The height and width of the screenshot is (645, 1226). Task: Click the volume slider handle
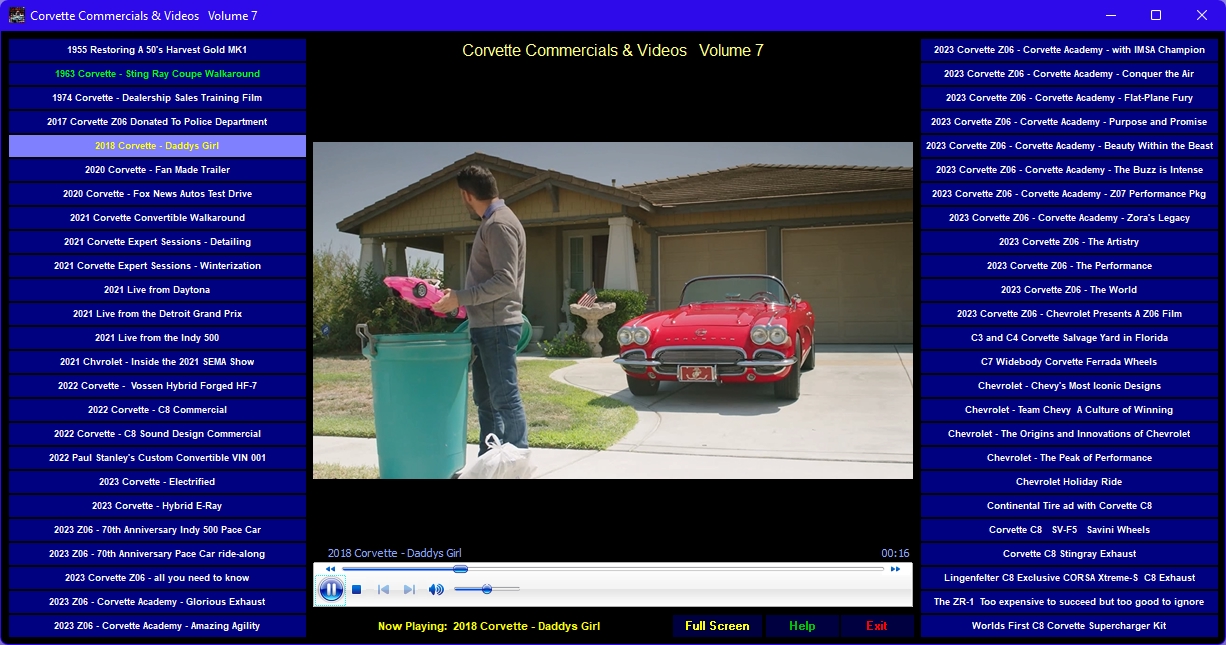point(486,590)
